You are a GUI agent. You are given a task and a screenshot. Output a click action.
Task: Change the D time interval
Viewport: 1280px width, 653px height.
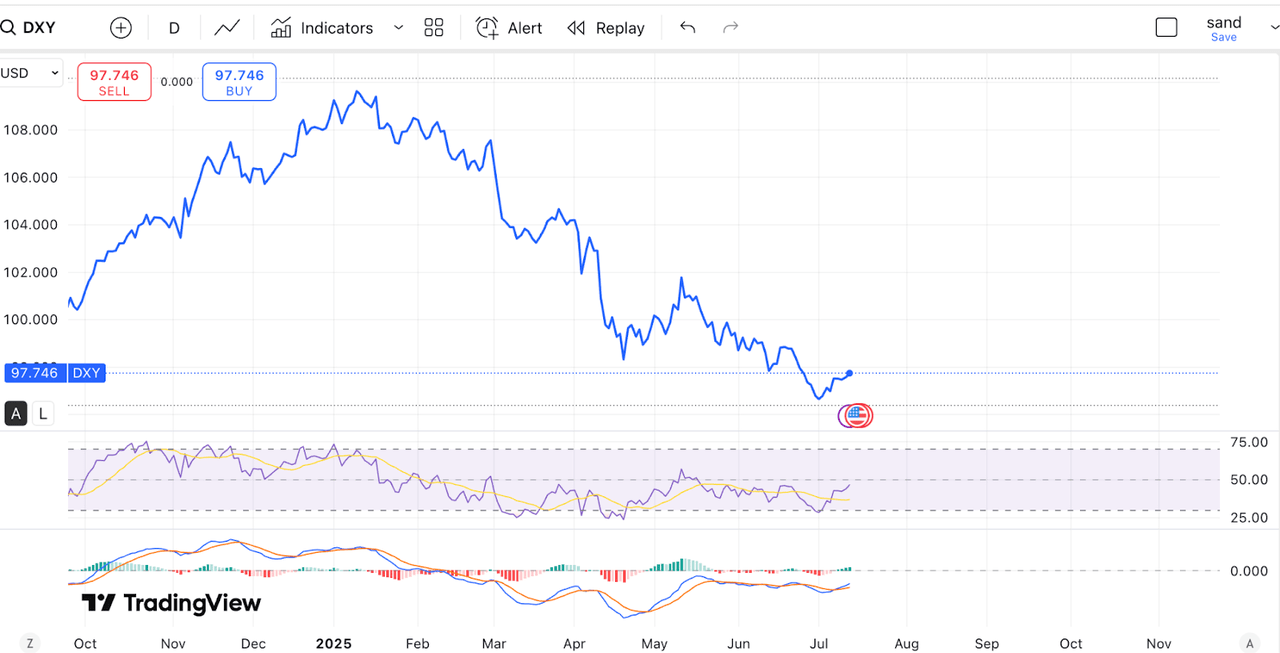pyautogui.click(x=174, y=28)
